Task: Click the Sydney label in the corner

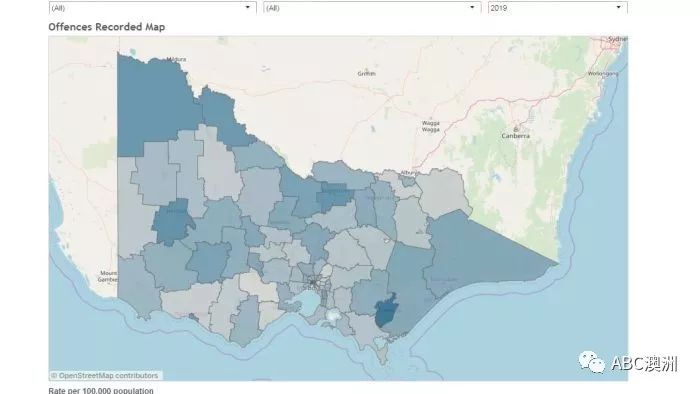Action: pos(617,39)
